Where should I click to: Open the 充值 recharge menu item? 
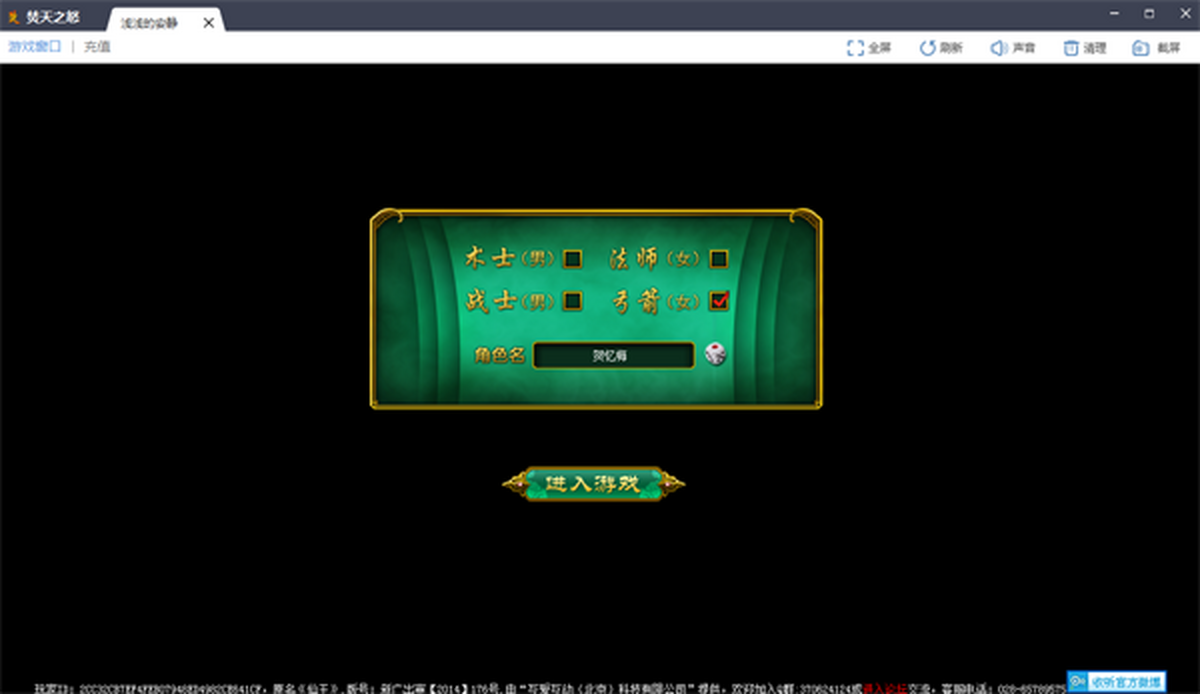(97, 47)
